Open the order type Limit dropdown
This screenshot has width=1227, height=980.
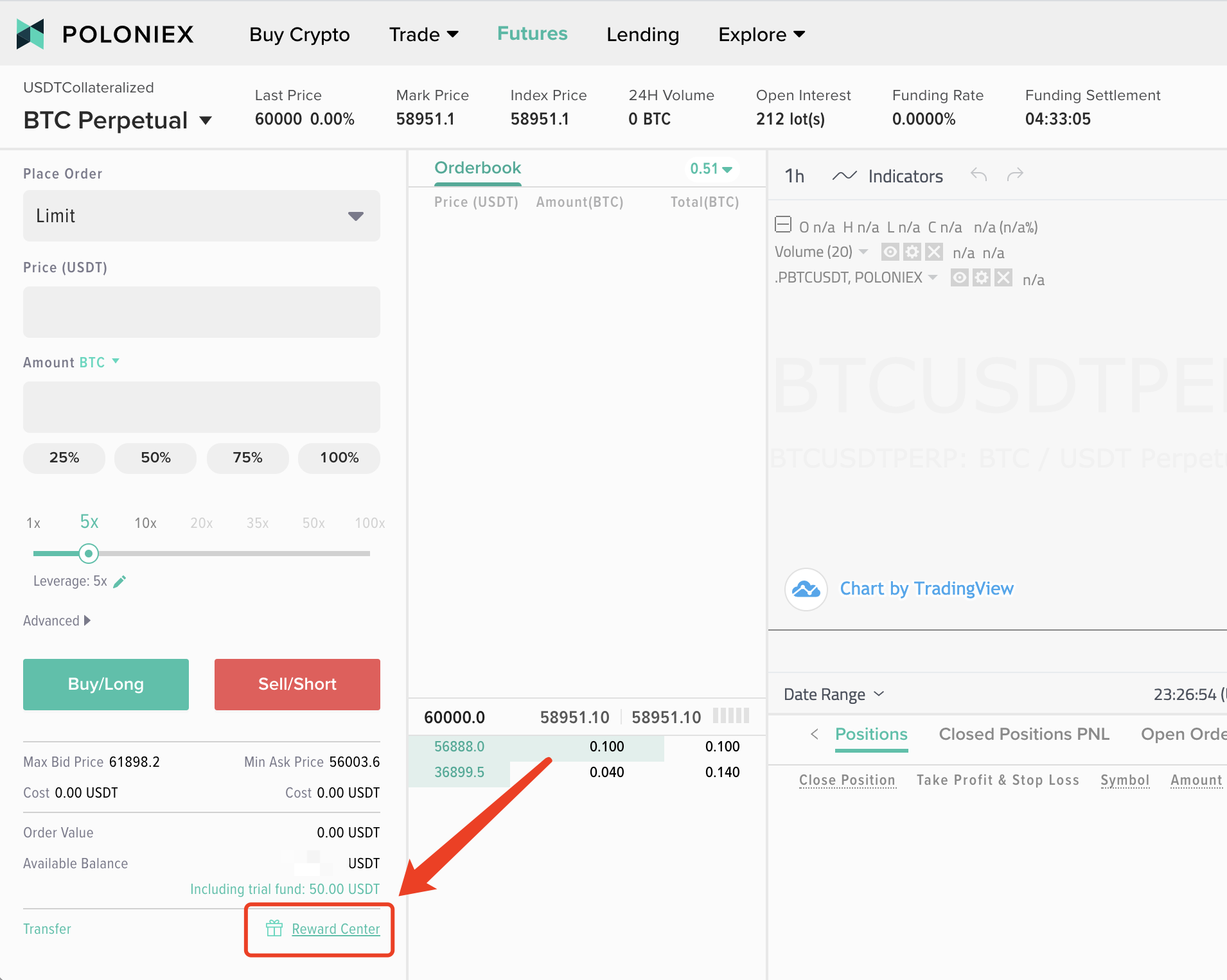202,216
